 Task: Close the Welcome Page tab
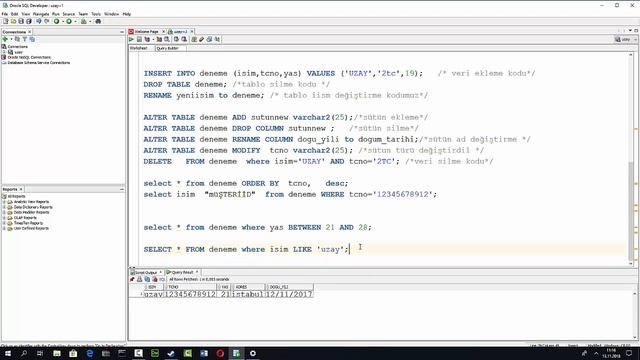[x=164, y=31]
